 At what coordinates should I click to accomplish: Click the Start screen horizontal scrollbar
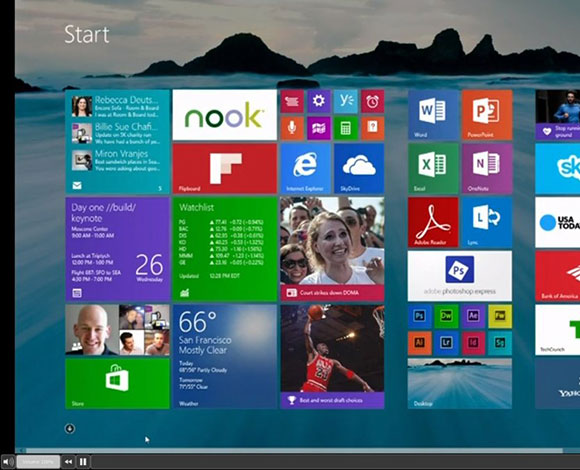(294, 450)
